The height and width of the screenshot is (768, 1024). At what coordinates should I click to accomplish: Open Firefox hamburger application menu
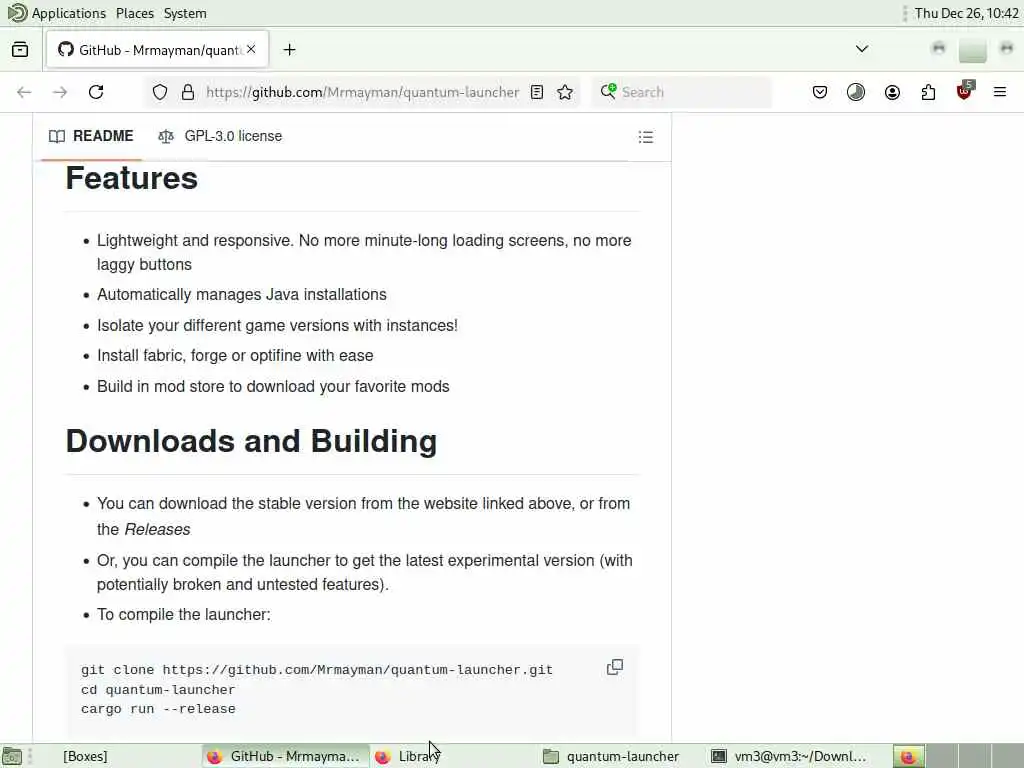(x=1000, y=92)
